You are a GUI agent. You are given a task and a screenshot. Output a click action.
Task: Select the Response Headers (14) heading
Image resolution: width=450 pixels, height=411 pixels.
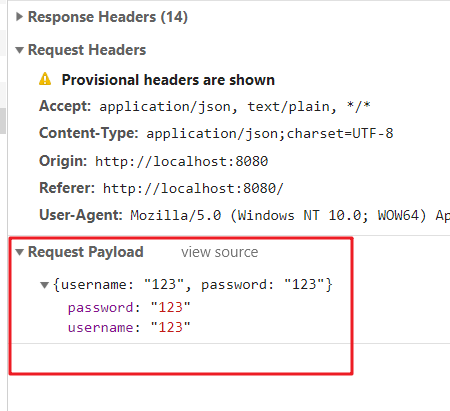click(x=108, y=17)
